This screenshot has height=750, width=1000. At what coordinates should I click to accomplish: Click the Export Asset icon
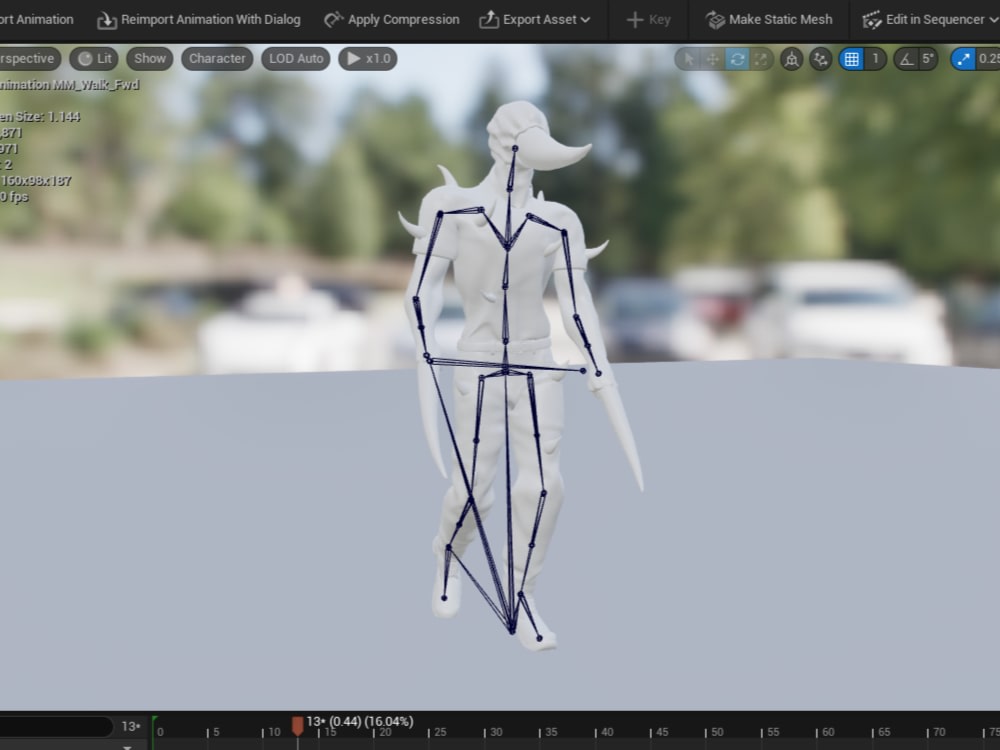(x=489, y=20)
